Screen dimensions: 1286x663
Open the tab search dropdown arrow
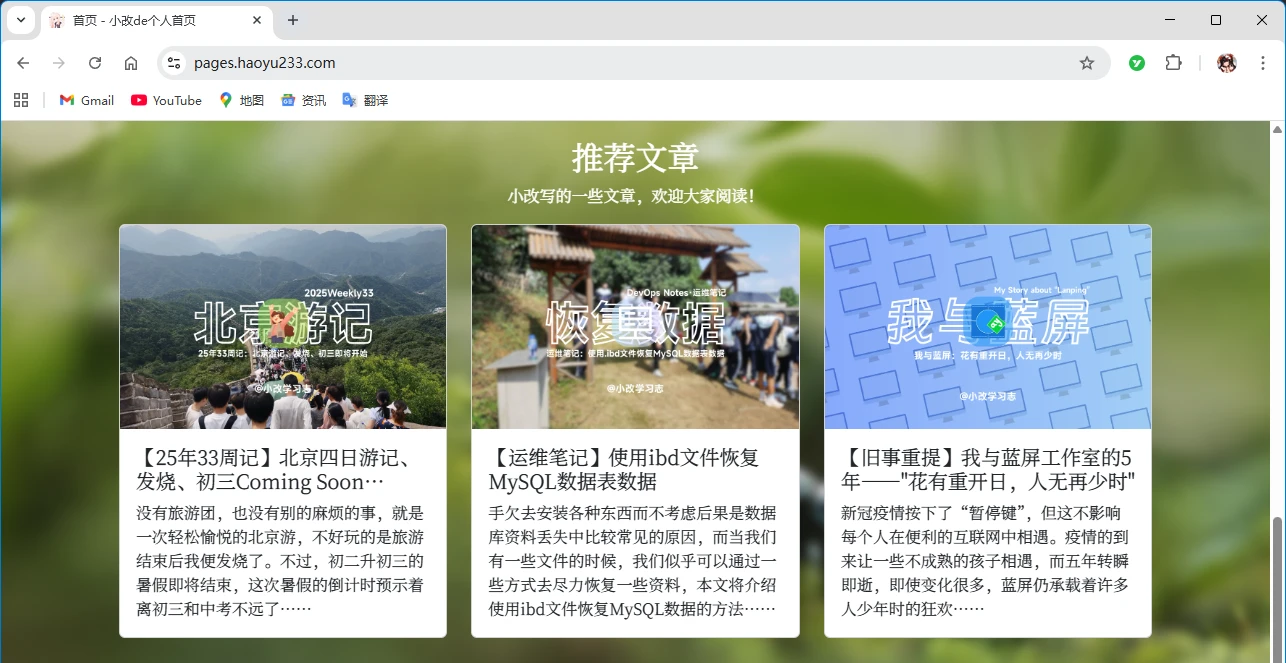click(20, 20)
